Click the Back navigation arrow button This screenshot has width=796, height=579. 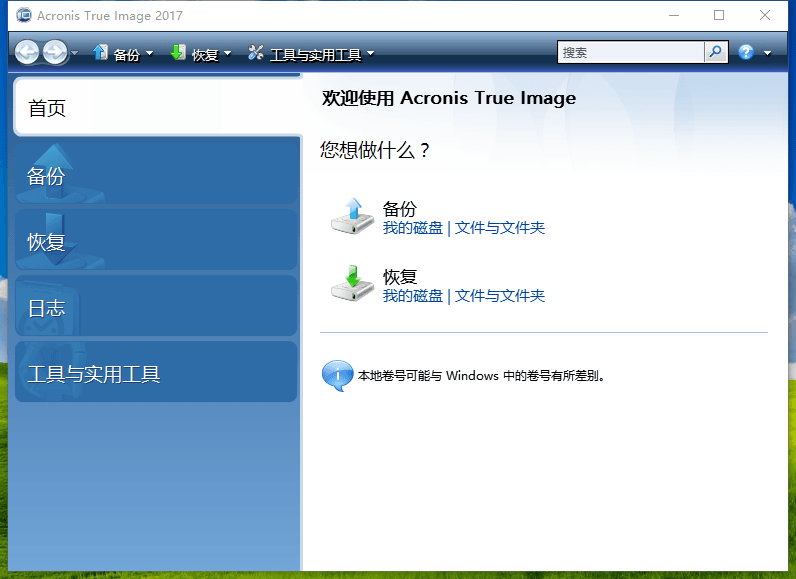27,52
